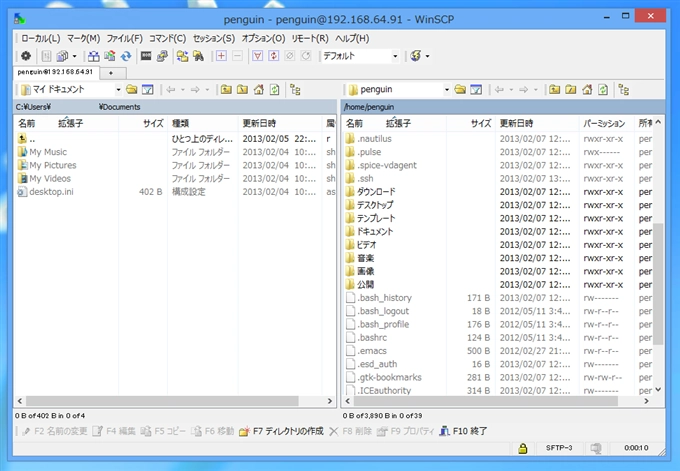The height and width of the screenshot is (471, 680).
Task: Click the remote panel horizontal scrollbar
Action: coord(486,401)
